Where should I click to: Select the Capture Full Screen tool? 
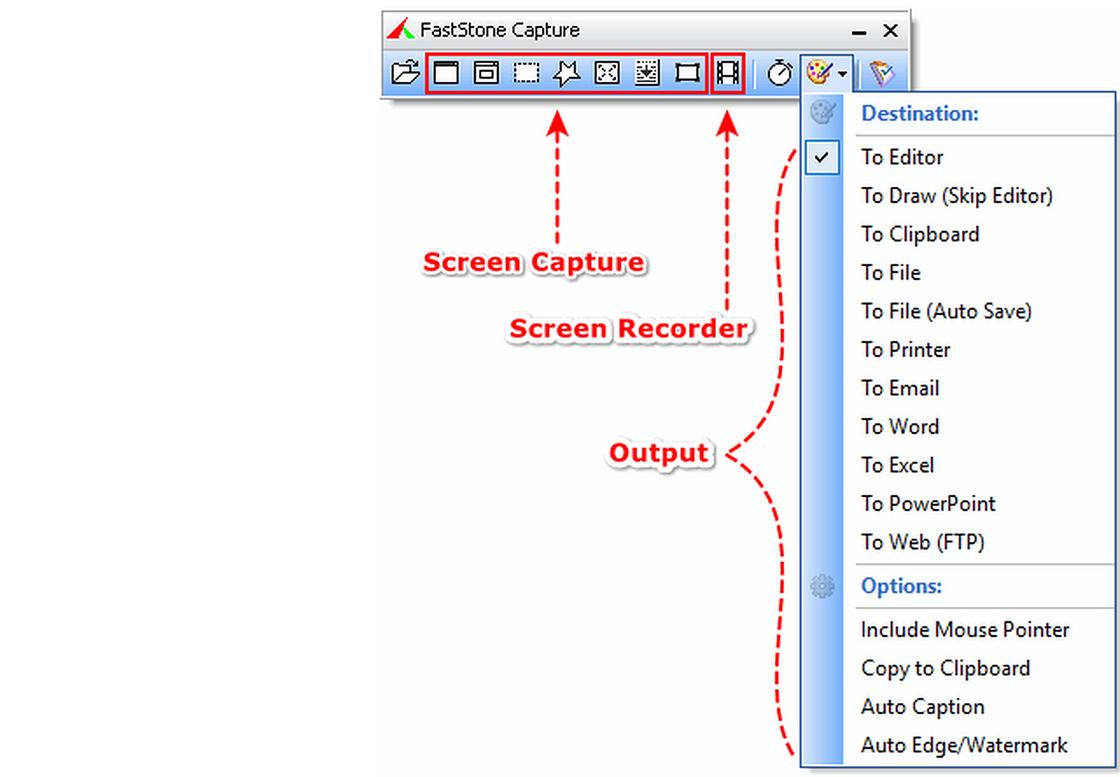tap(607, 73)
